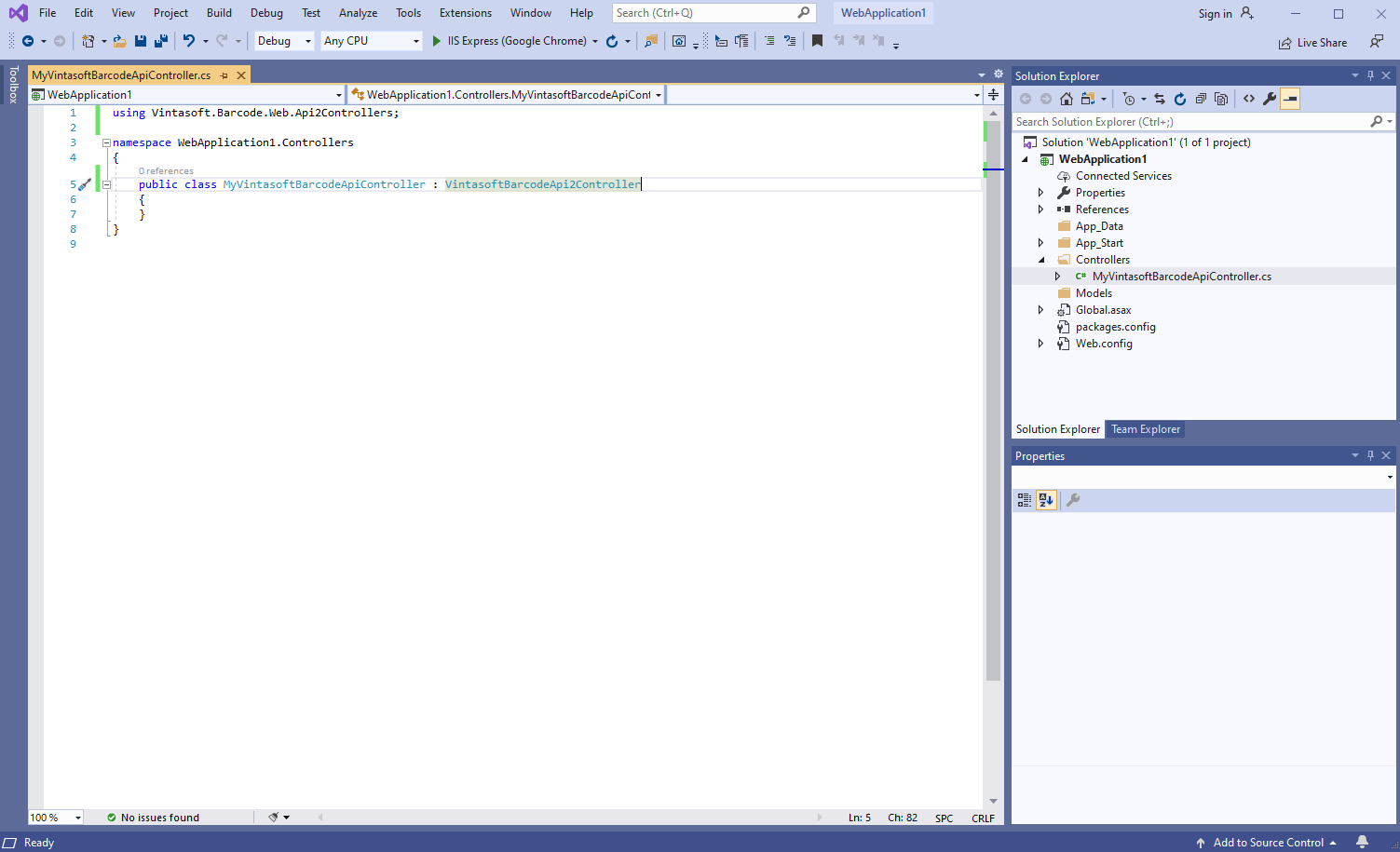Click the bookmark icon in toolbar
The height and width of the screenshot is (852, 1400).
click(817, 41)
